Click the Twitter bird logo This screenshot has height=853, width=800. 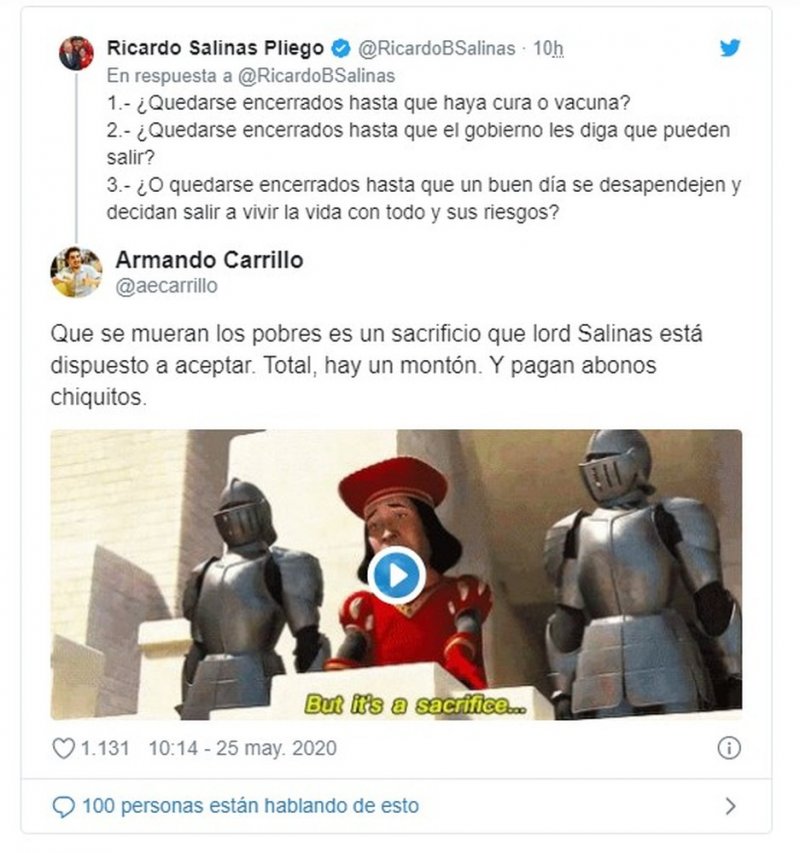(x=730, y=48)
